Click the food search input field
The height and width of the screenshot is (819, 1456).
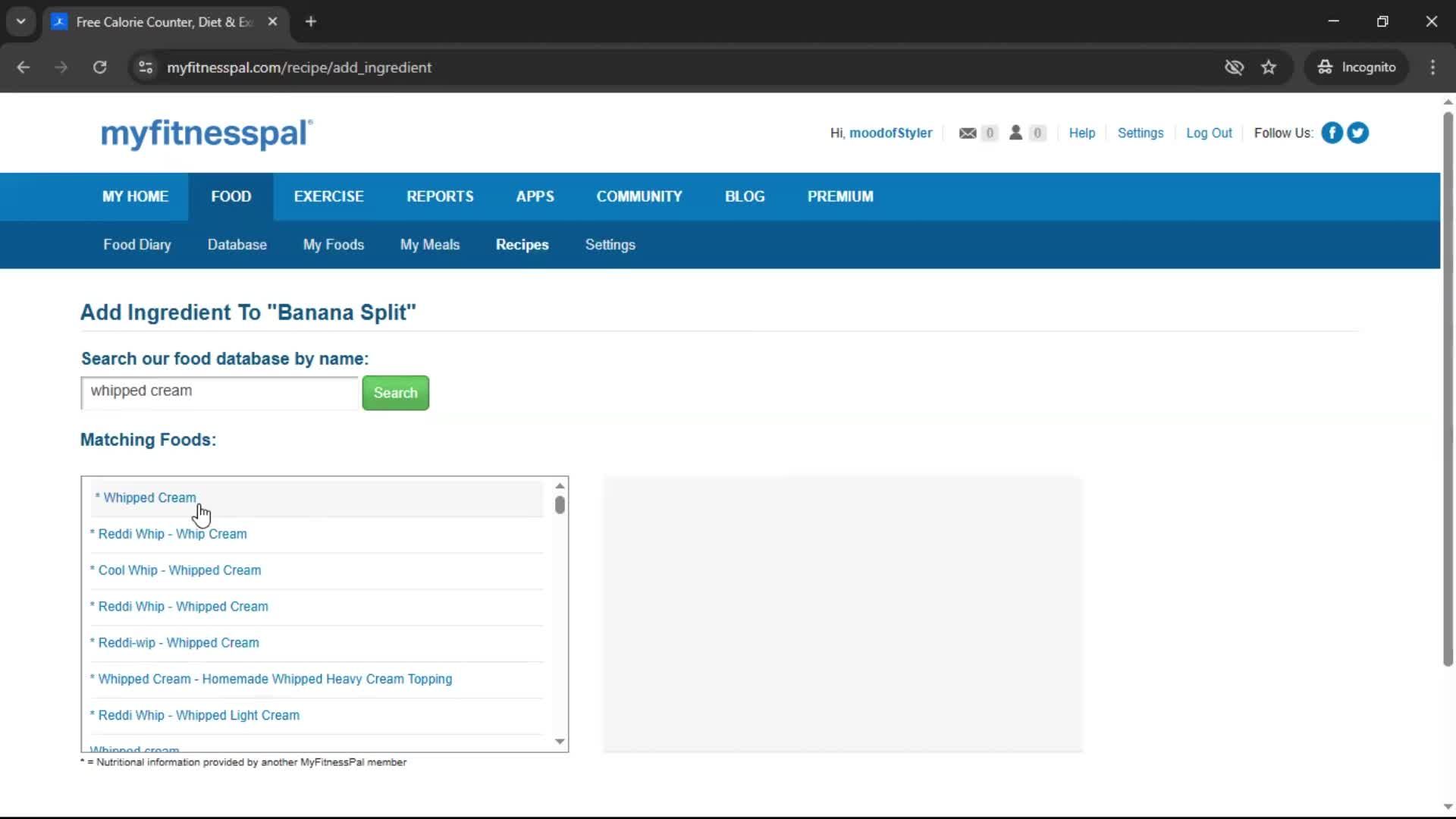click(x=220, y=393)
